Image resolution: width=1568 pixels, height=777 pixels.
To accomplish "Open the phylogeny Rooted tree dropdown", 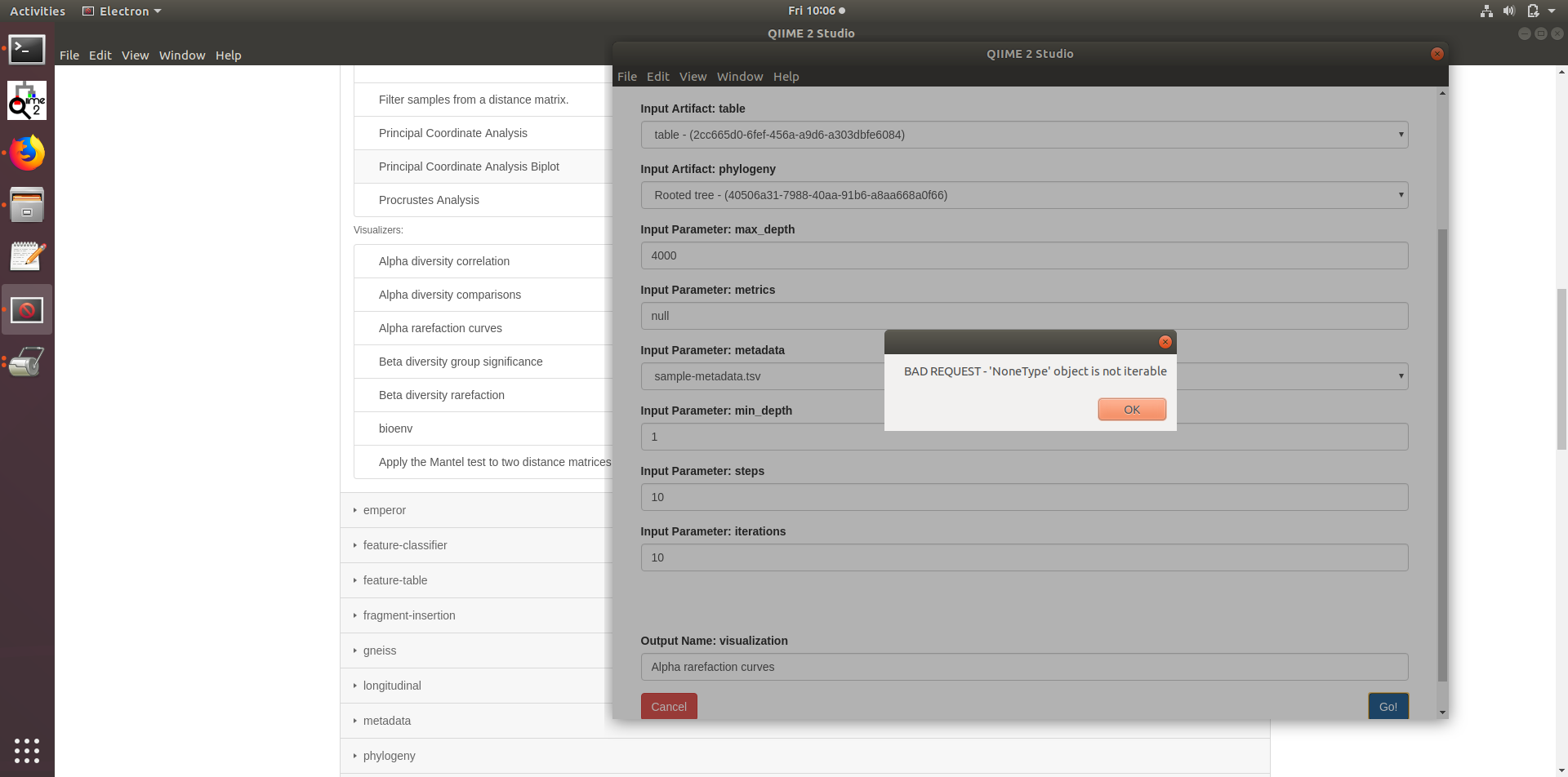I will 1024,195.
